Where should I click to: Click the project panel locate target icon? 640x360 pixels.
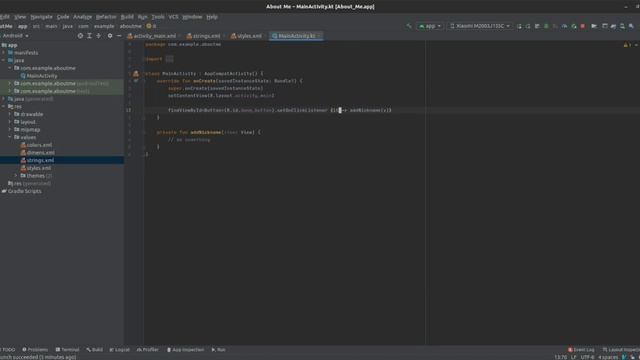click(x=80, y=36)
